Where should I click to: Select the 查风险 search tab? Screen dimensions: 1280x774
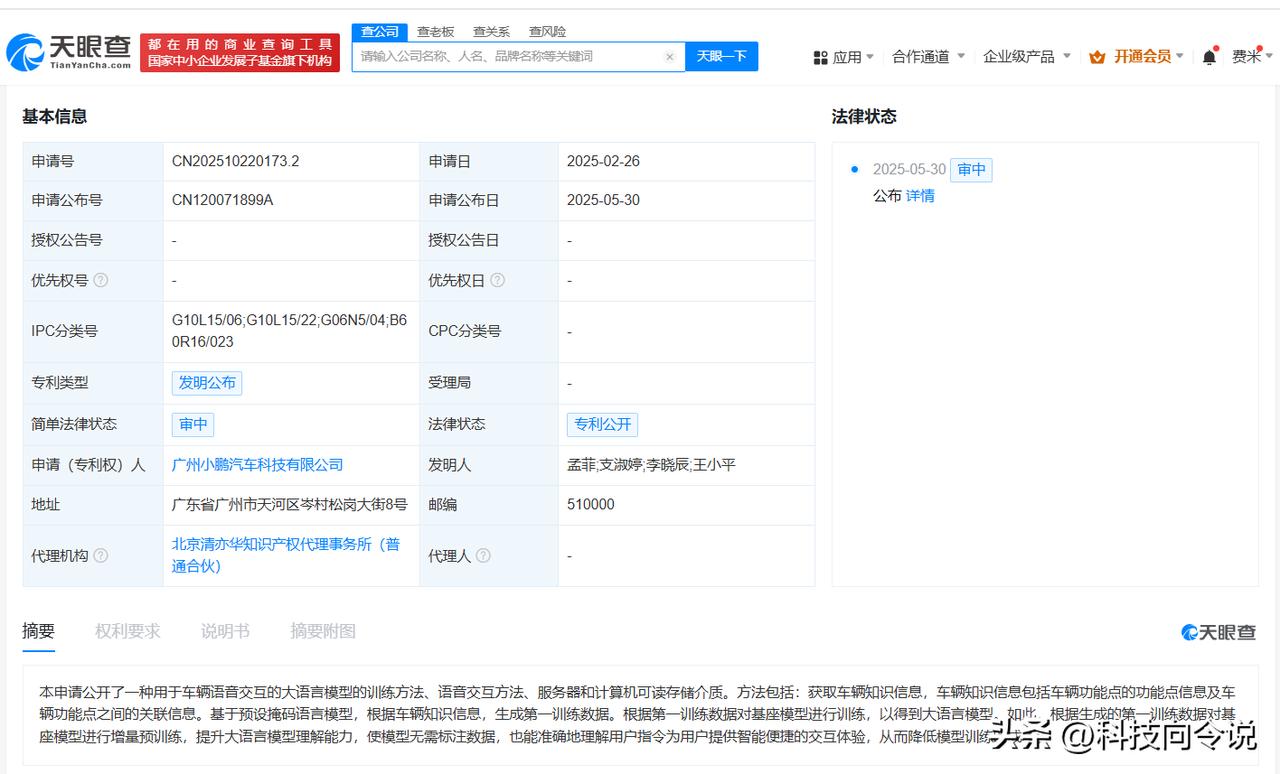click(547, 32)
